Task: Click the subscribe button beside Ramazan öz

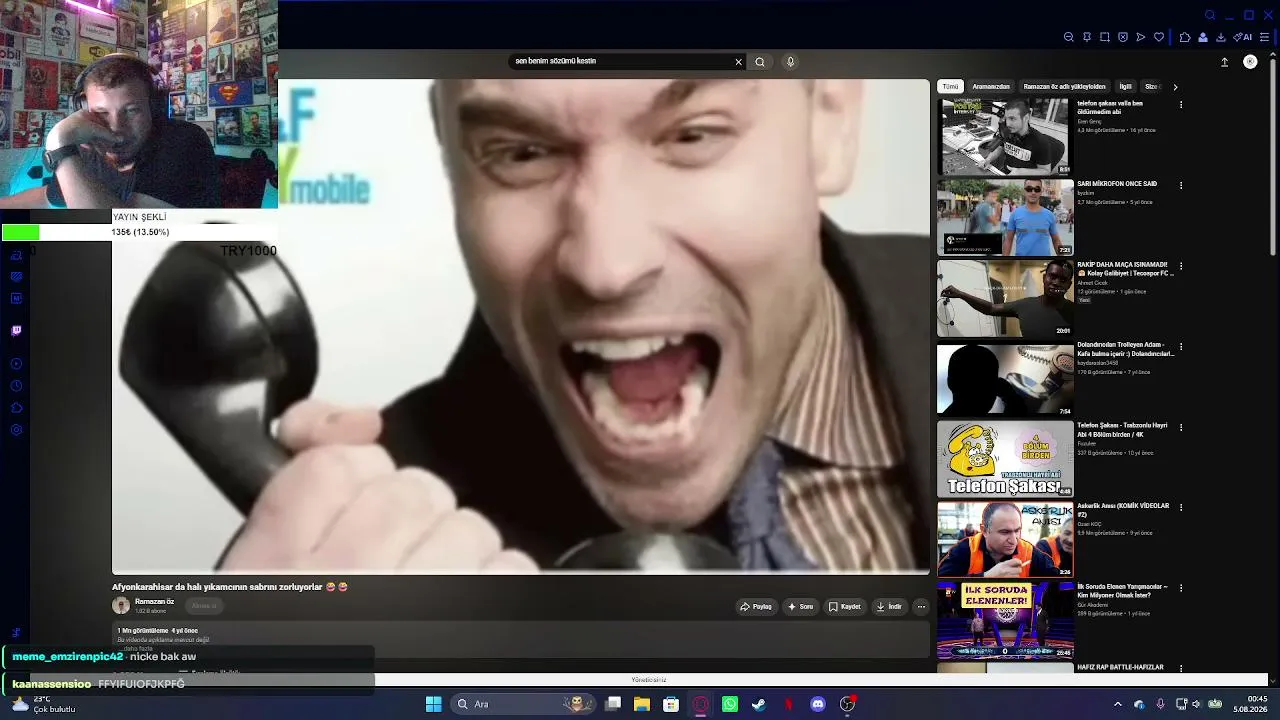Action: [204, 606]
